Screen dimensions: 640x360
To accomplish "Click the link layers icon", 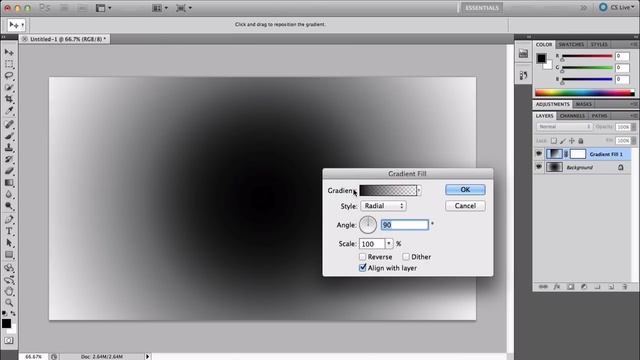I will point(543,287).
